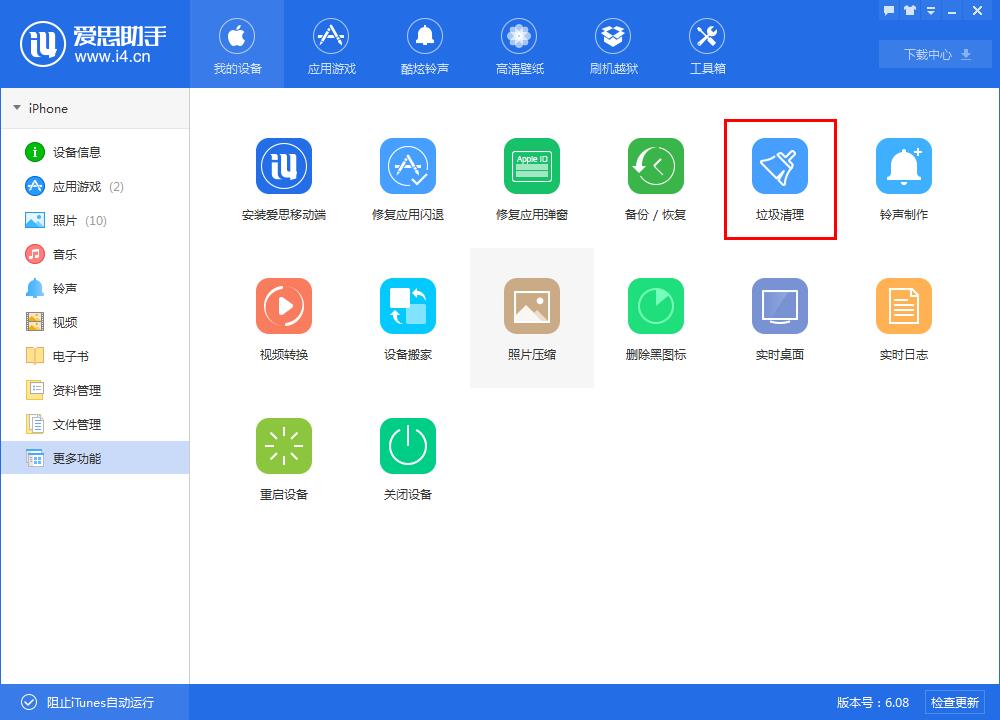1000x720 pixels.
Task: Open 修复应用弹窗 Apple ID tool
Action: click(x=531, y=179)
